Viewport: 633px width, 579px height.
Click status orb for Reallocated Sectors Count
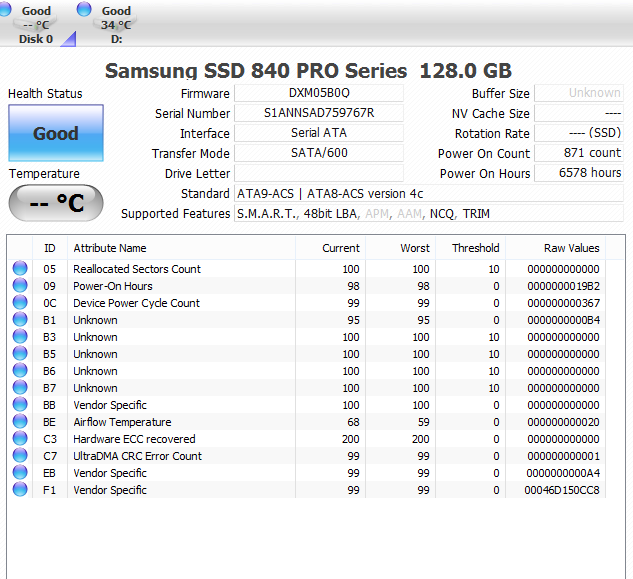[x=20, y=268]
